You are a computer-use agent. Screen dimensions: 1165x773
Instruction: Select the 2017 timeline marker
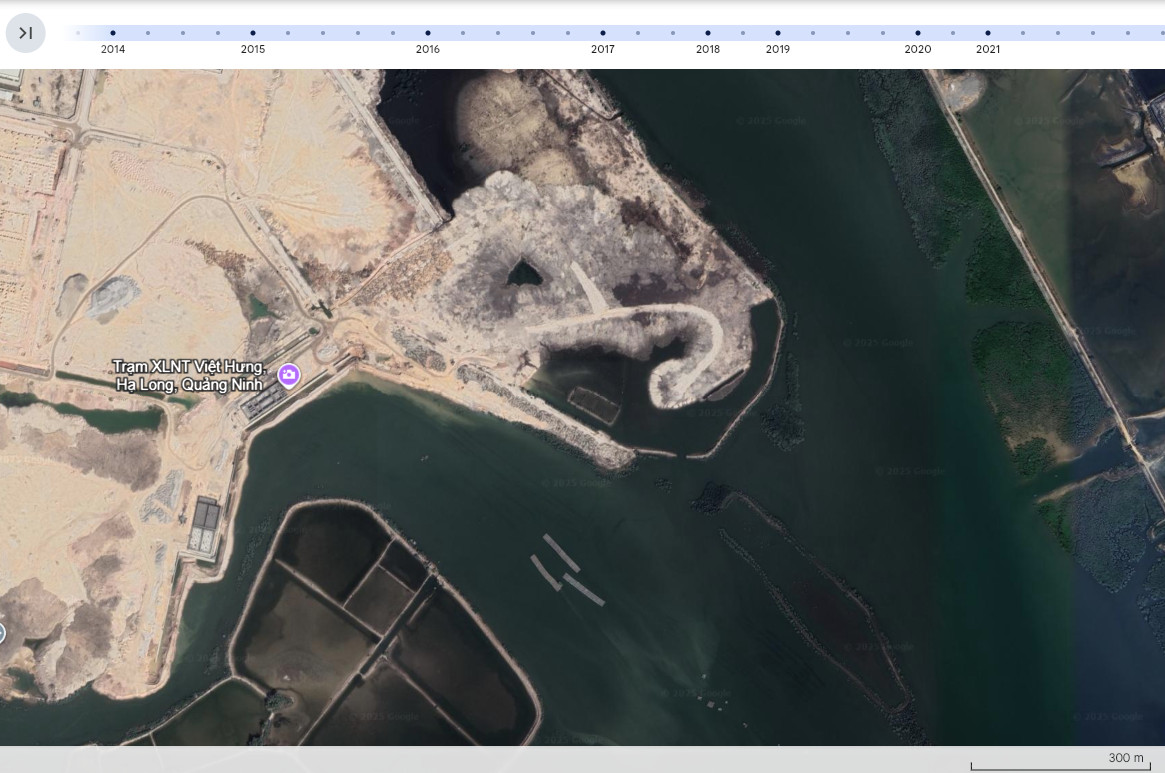point(603,31)
